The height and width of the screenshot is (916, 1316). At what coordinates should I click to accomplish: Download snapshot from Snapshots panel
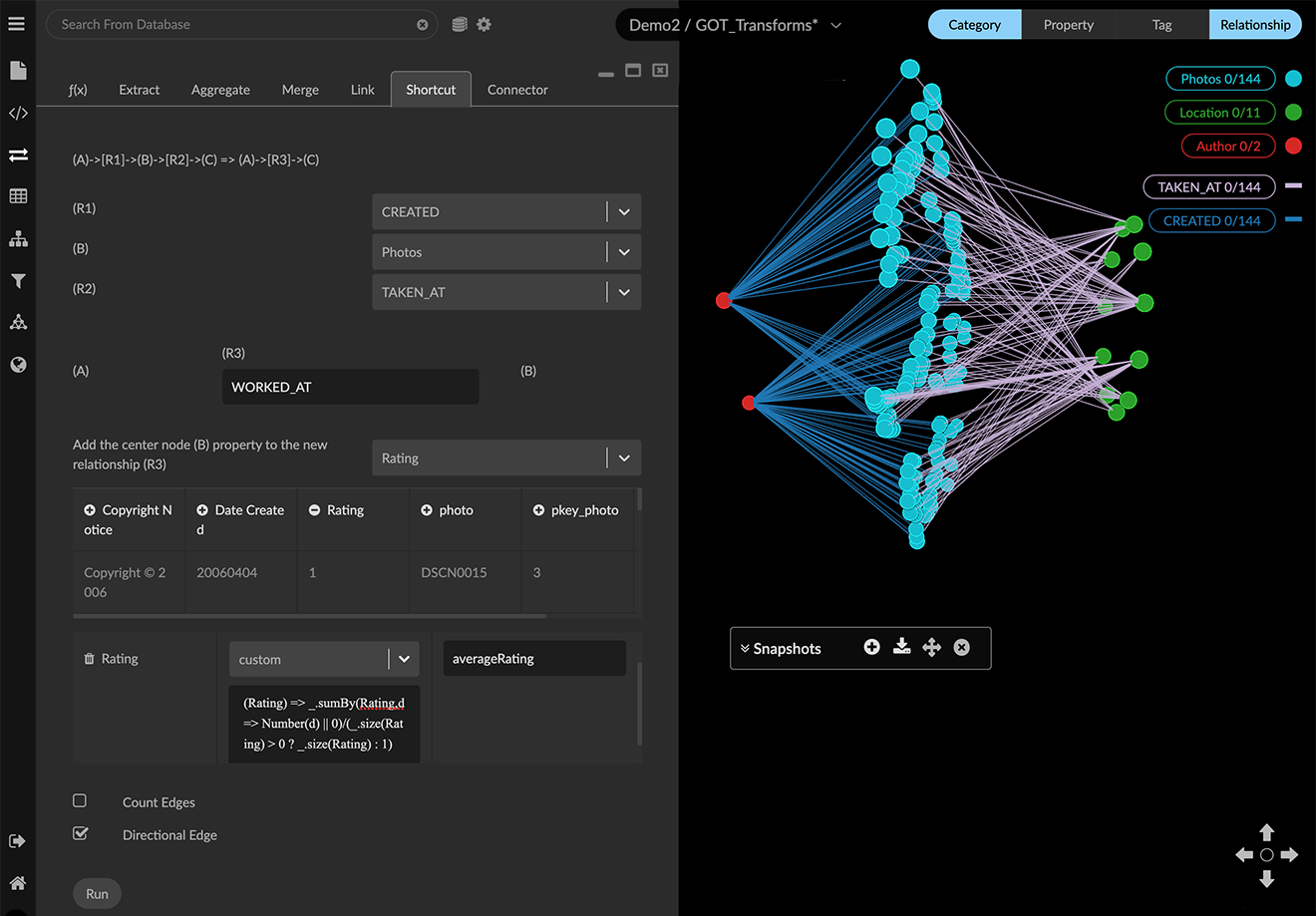click(901, 647)
